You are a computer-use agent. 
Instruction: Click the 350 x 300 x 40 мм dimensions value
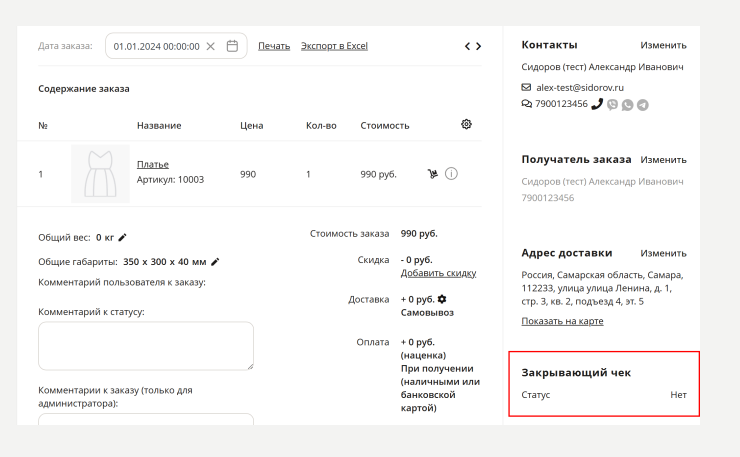point(164,262)
